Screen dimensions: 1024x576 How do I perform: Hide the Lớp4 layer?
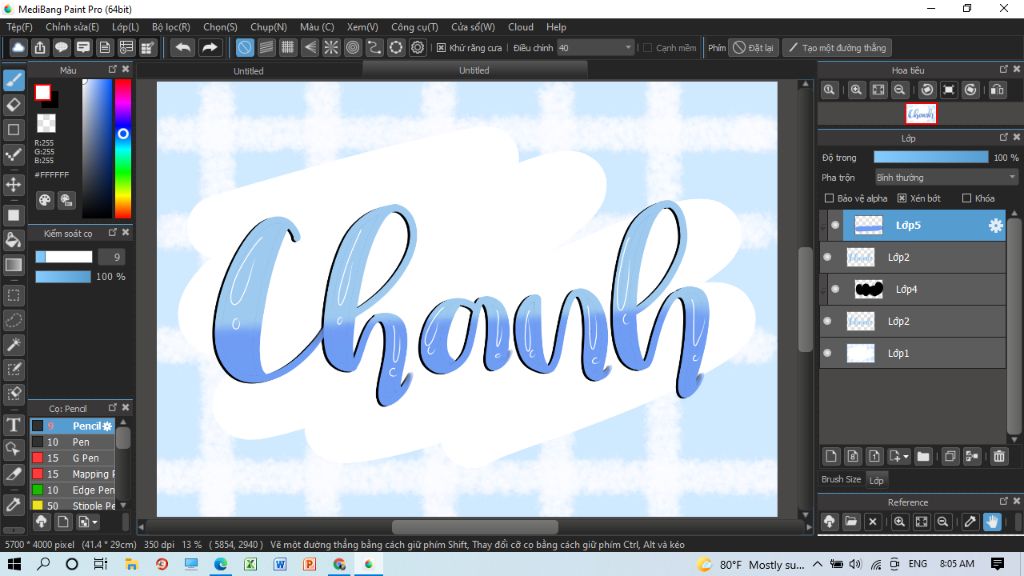click(835, 289)
